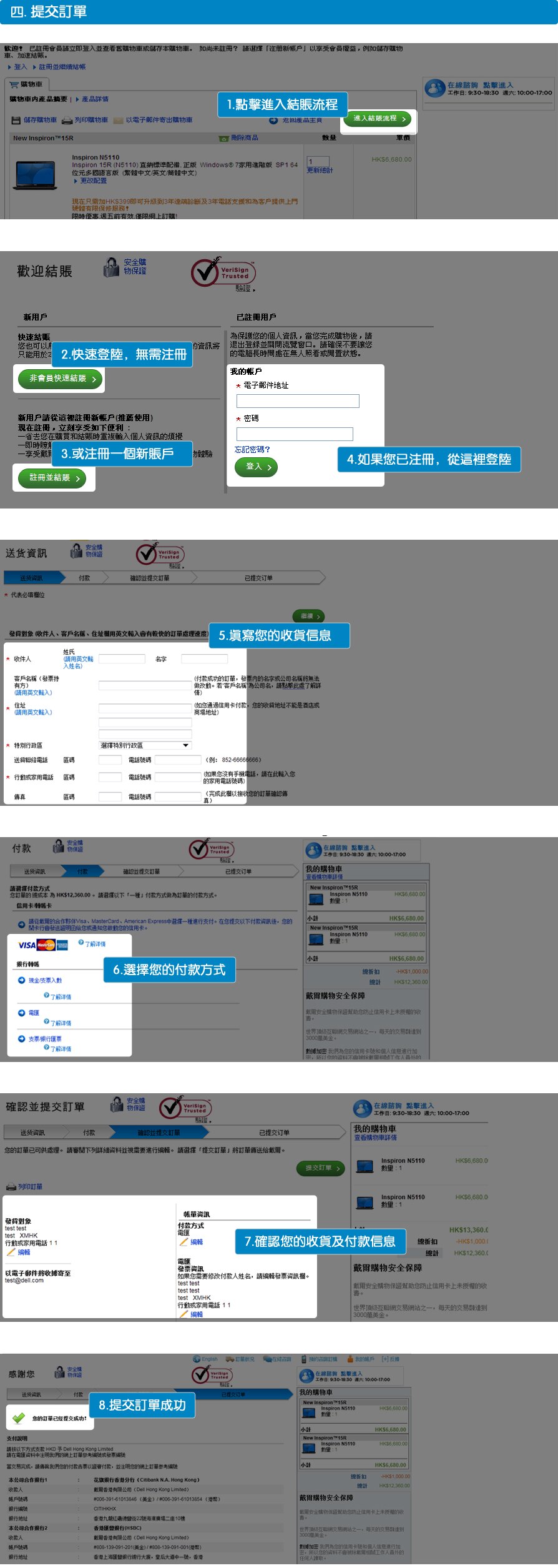Click 確認並提交訂單 step on shipping page
The height and width of the screenshot is (1568, 558).
[x=149, y=578]
